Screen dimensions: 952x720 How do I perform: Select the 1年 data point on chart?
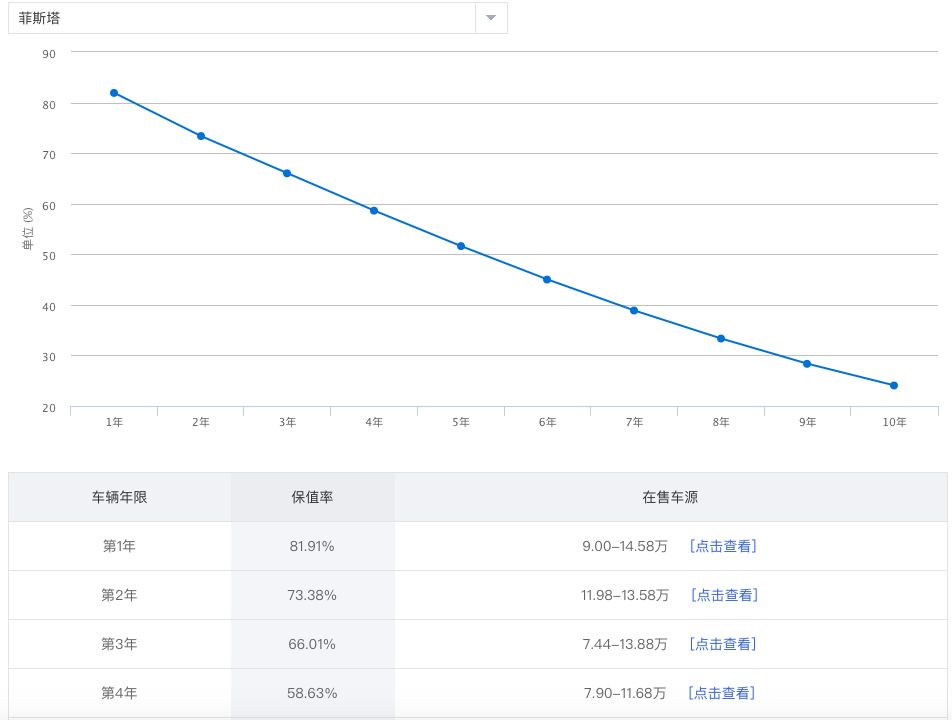point(114,93)
